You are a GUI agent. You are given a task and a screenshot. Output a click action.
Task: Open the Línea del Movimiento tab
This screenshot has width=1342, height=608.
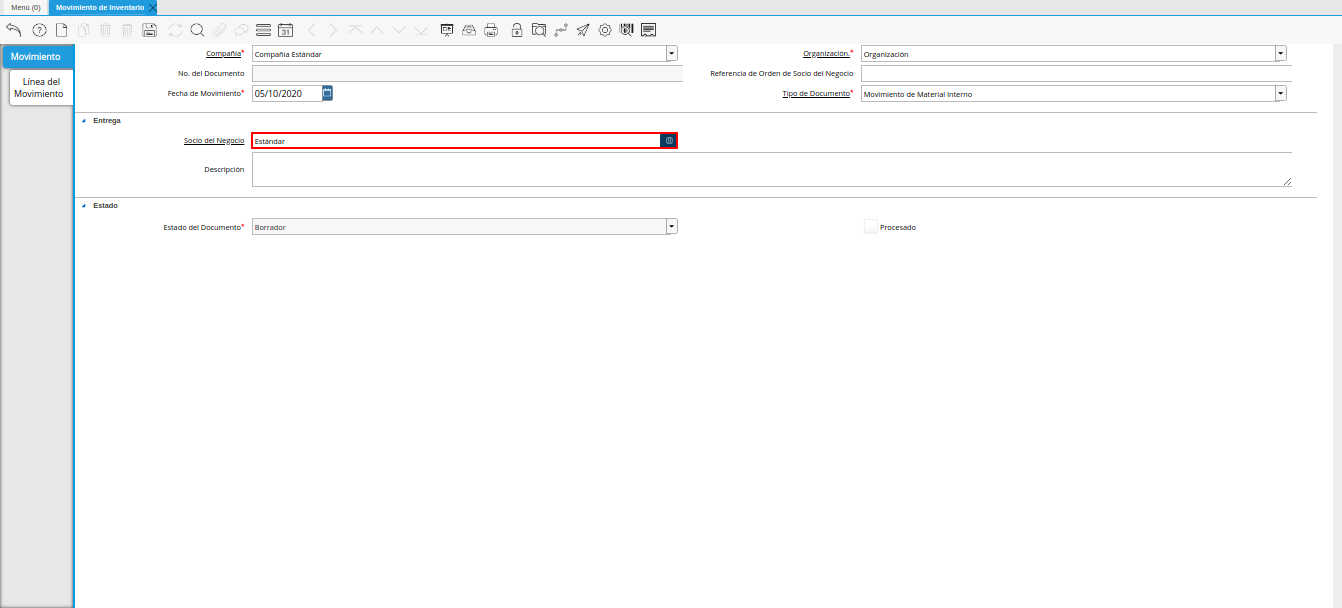point(39,88)
